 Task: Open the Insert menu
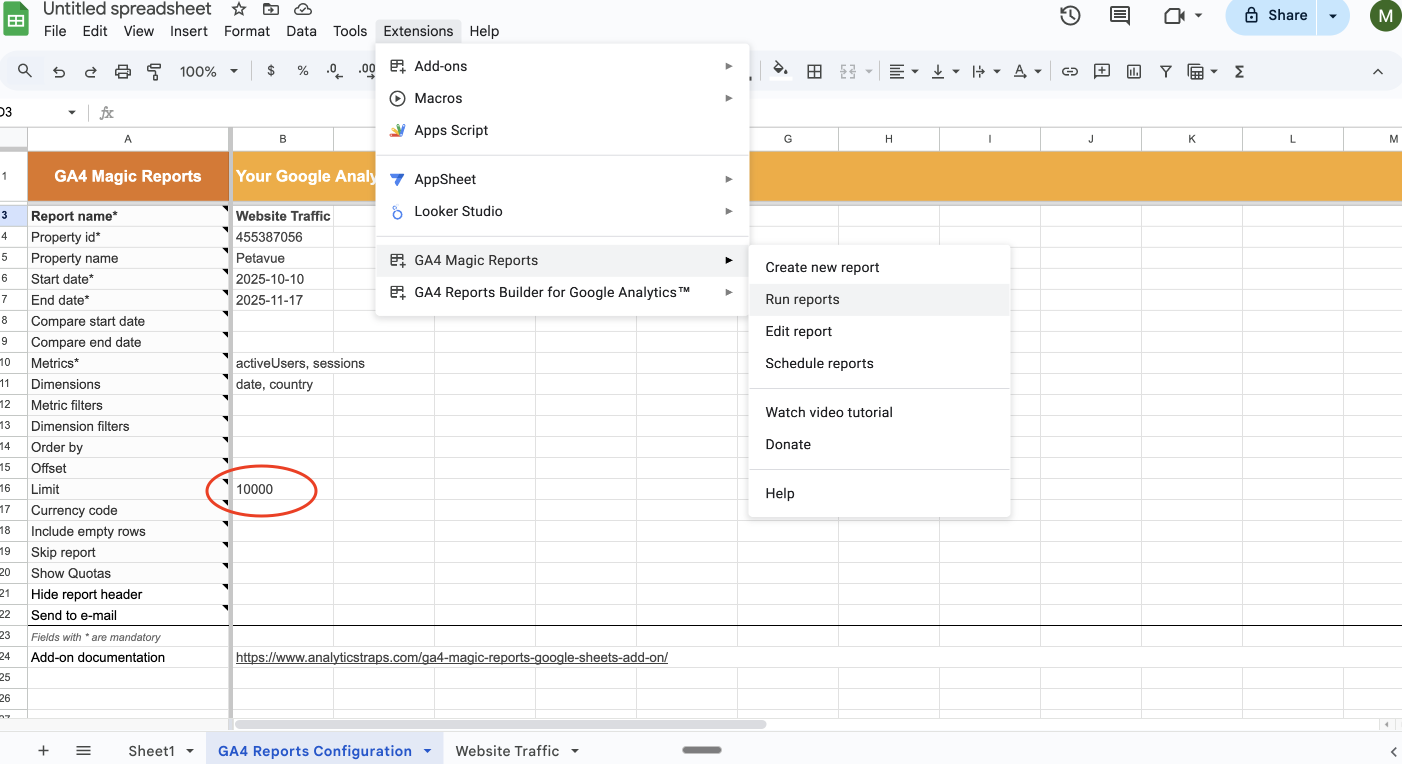point(189,31)
